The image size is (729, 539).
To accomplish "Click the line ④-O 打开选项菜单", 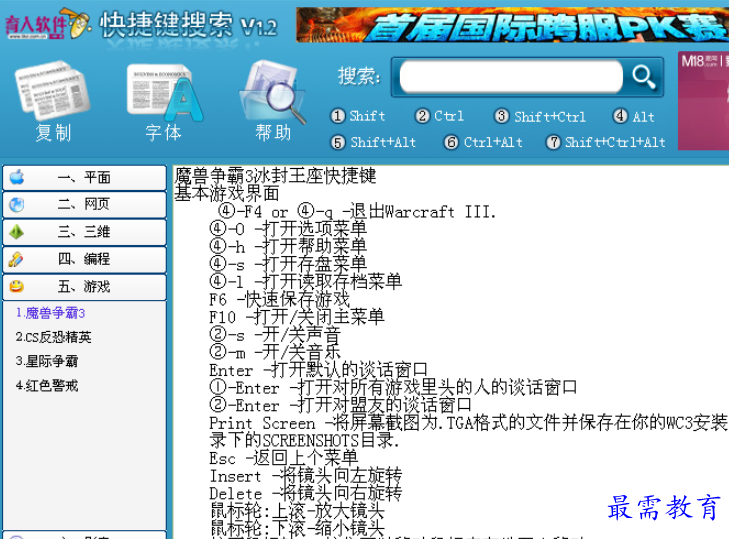I will 288,229.
